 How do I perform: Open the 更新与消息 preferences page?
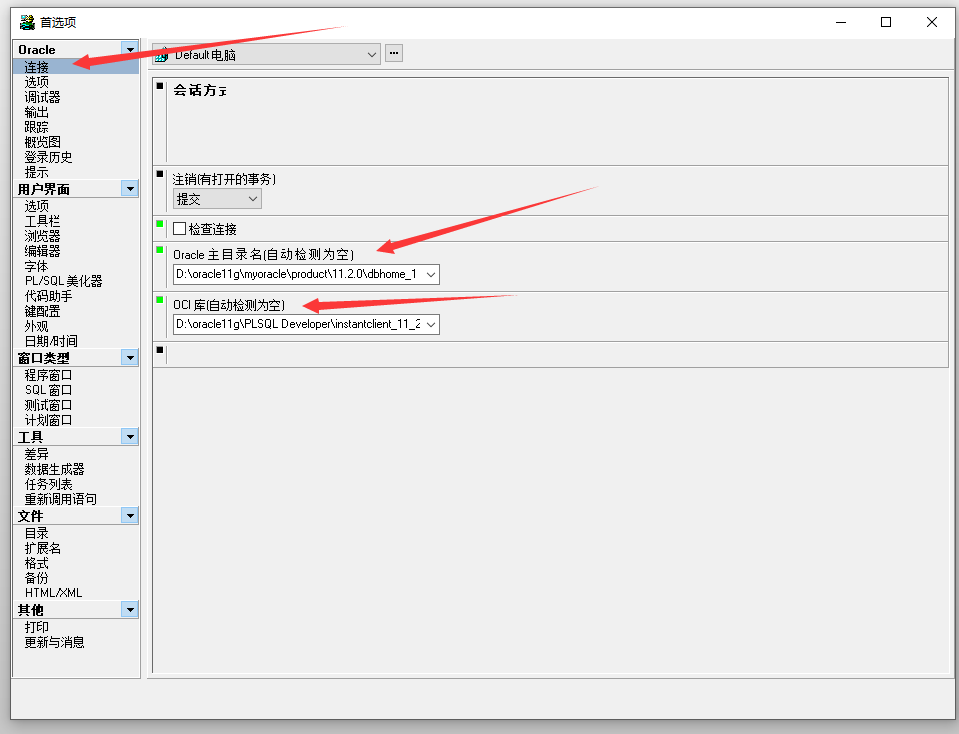point(54,642)
